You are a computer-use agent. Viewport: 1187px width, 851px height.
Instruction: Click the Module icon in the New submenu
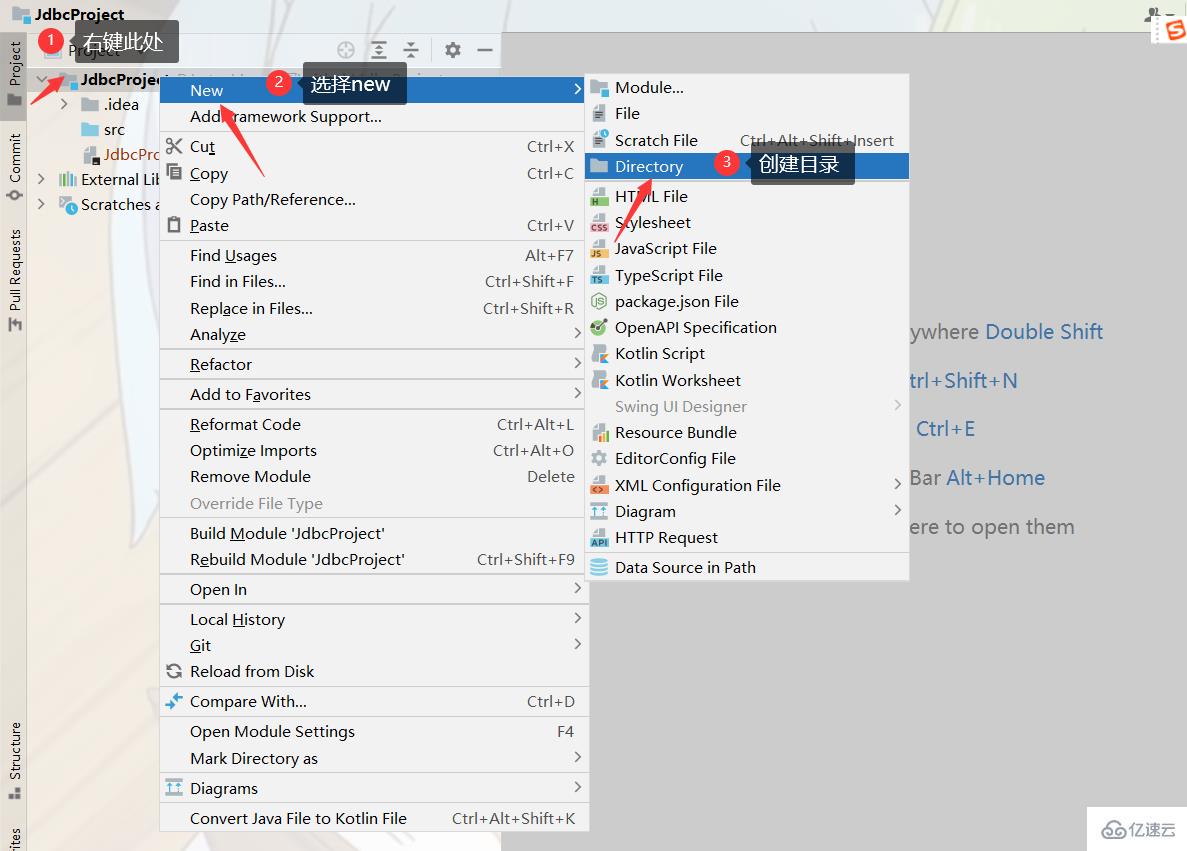(600, 88)
